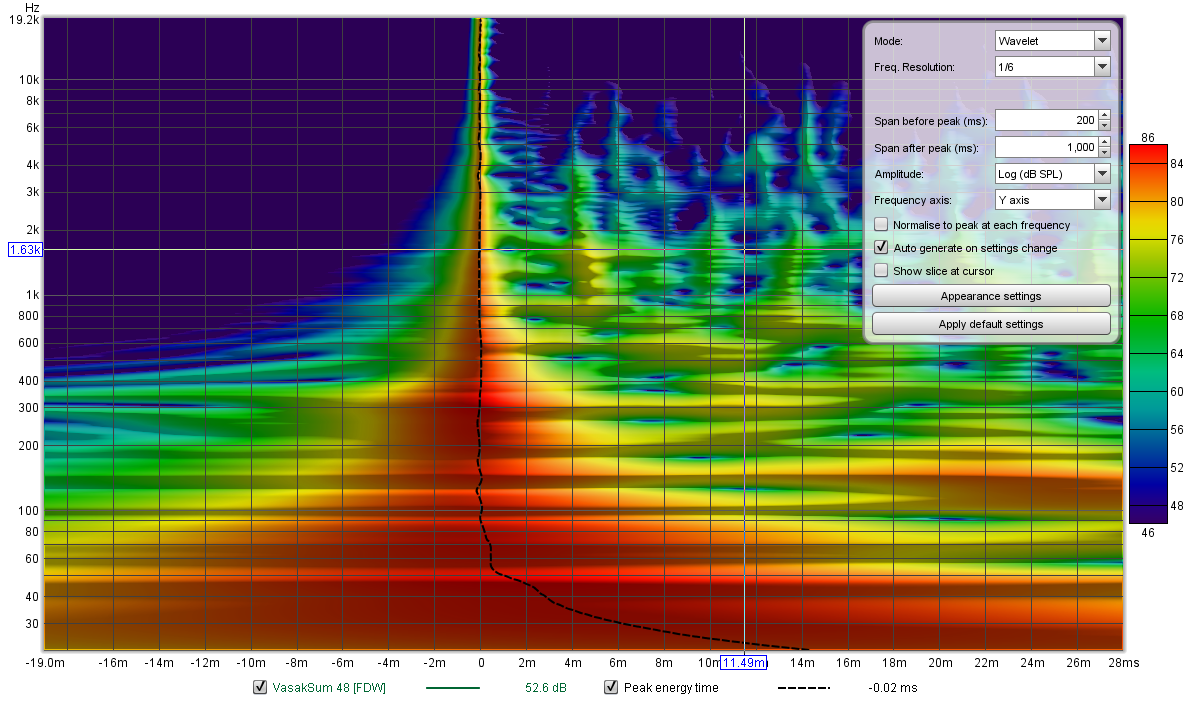
Task: Click Apply default settings button
Action: (991, 324)
